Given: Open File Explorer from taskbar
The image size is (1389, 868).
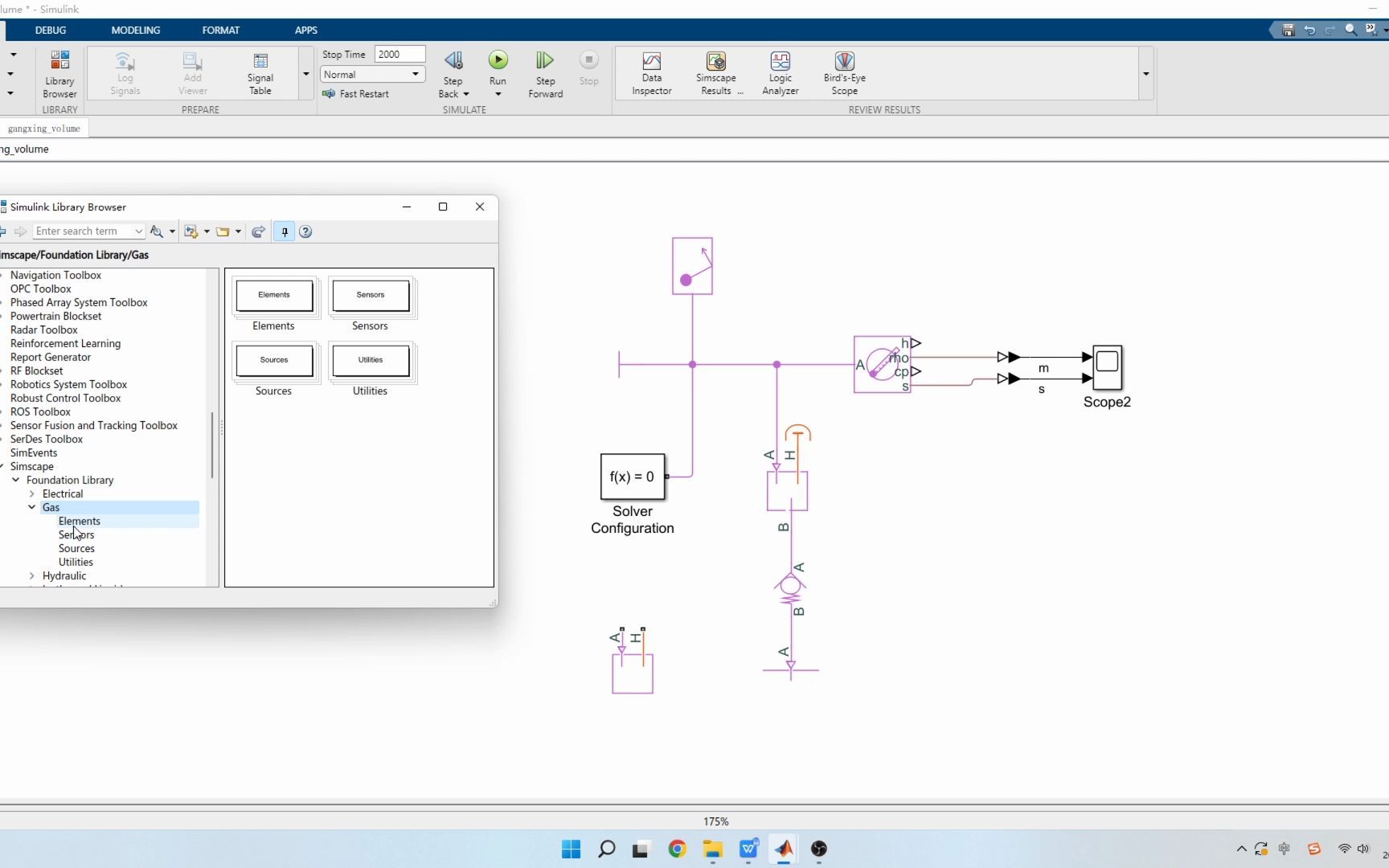Looking at the screenshot, I should 713,849.
